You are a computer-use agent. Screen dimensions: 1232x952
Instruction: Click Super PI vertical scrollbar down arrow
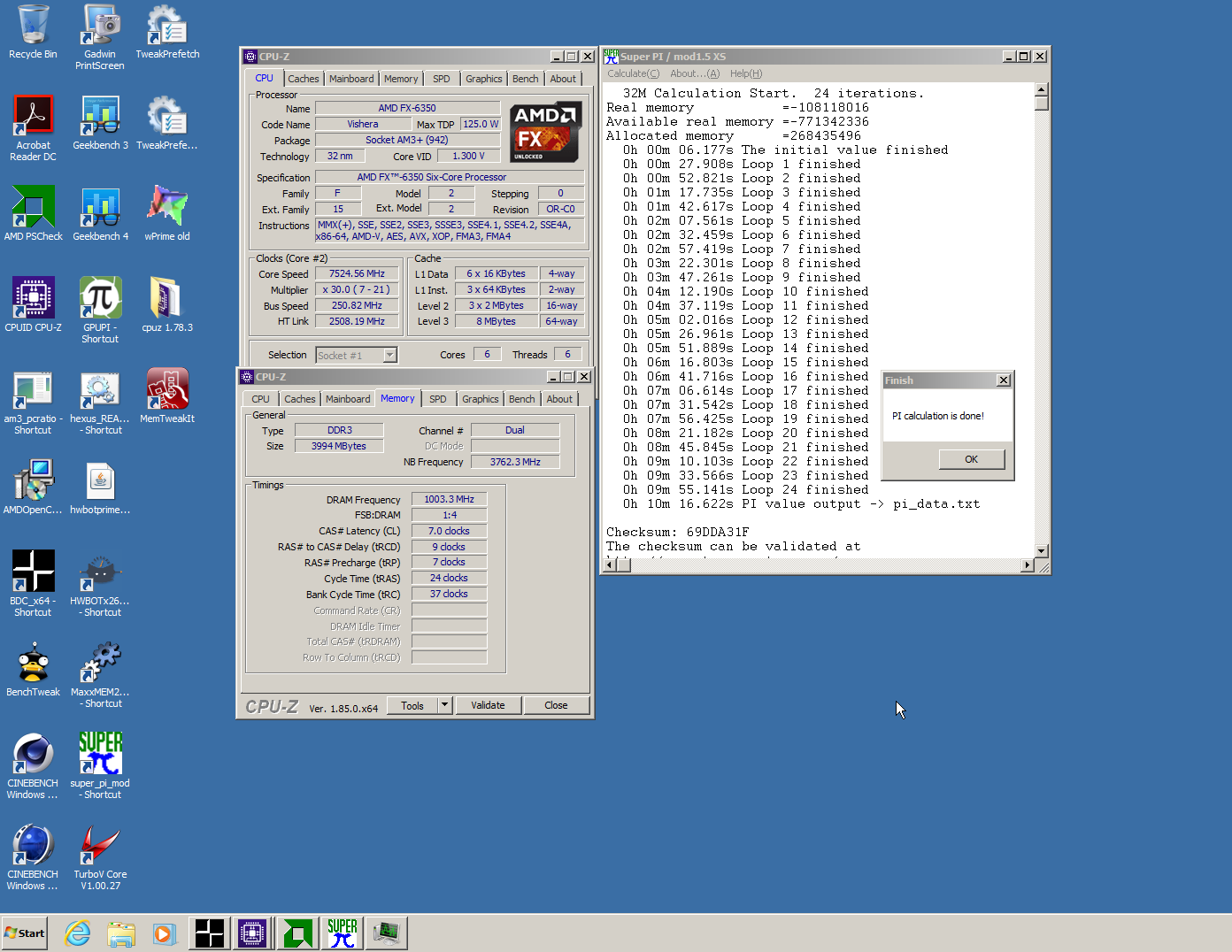(1042, 550)
